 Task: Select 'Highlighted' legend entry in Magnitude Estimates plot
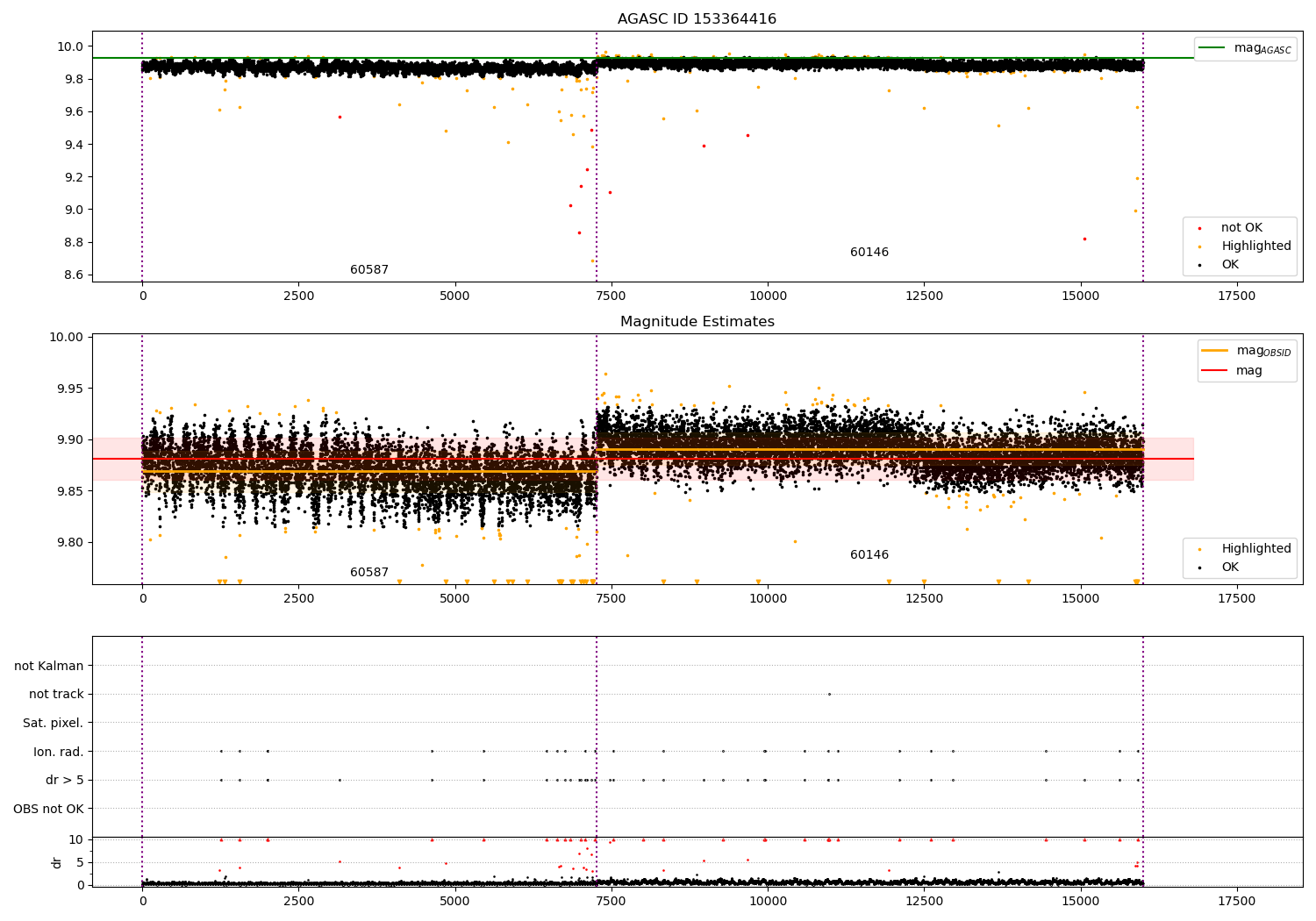point(1255,549)
